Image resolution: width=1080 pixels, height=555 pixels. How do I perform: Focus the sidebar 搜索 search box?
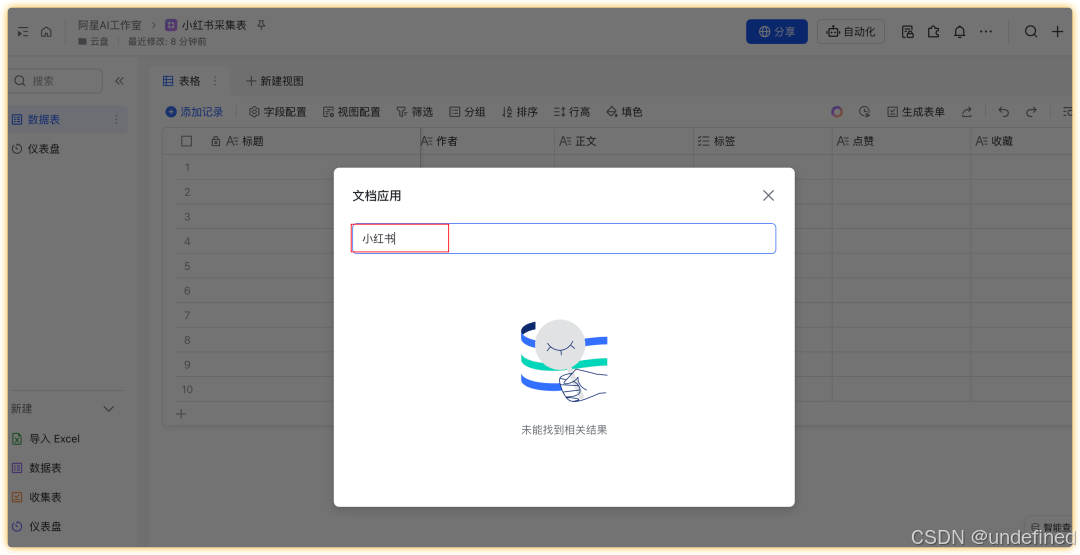[55, 81]
